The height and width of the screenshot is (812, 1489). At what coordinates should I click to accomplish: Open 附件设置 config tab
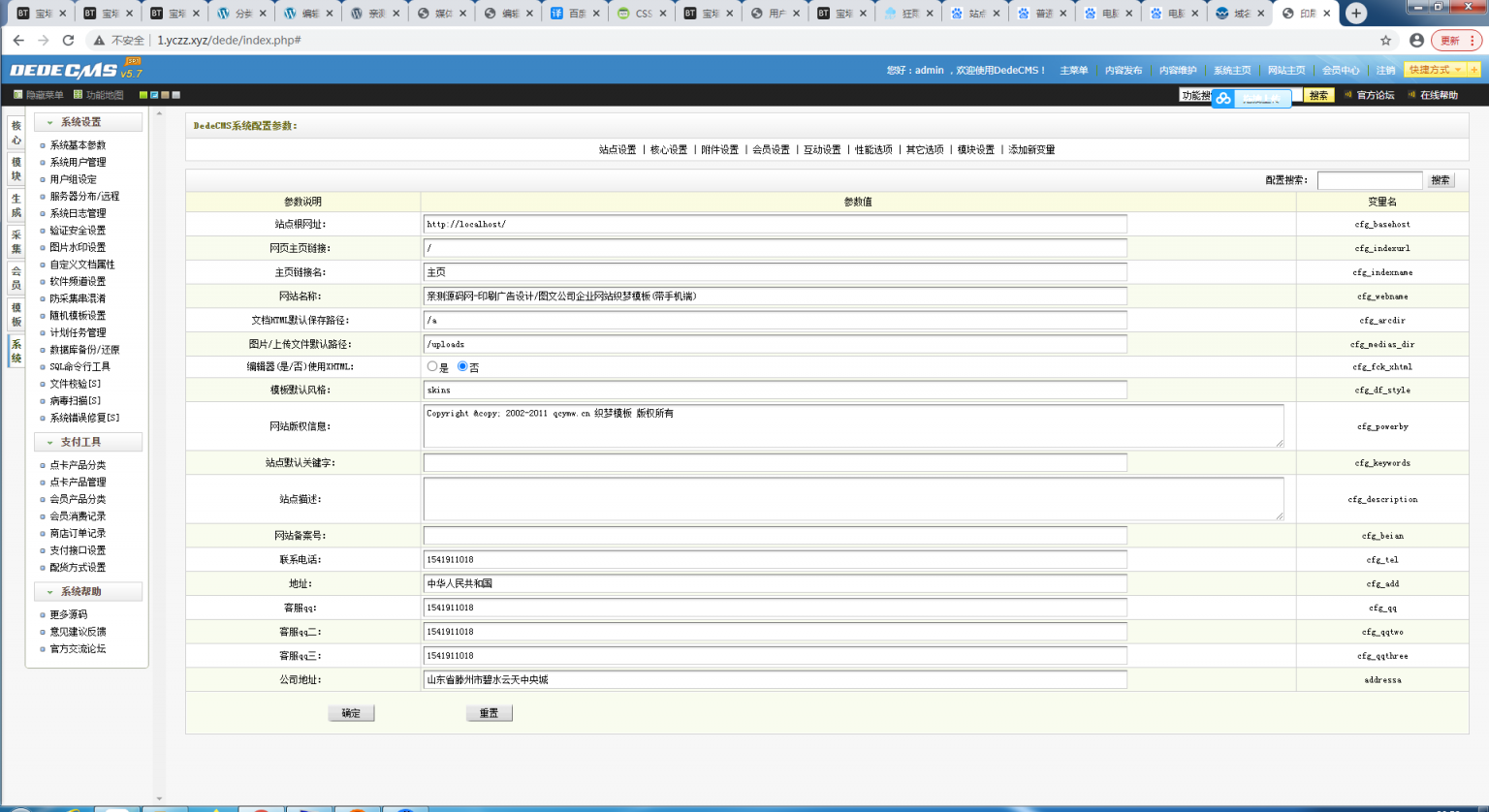[720, 149]
